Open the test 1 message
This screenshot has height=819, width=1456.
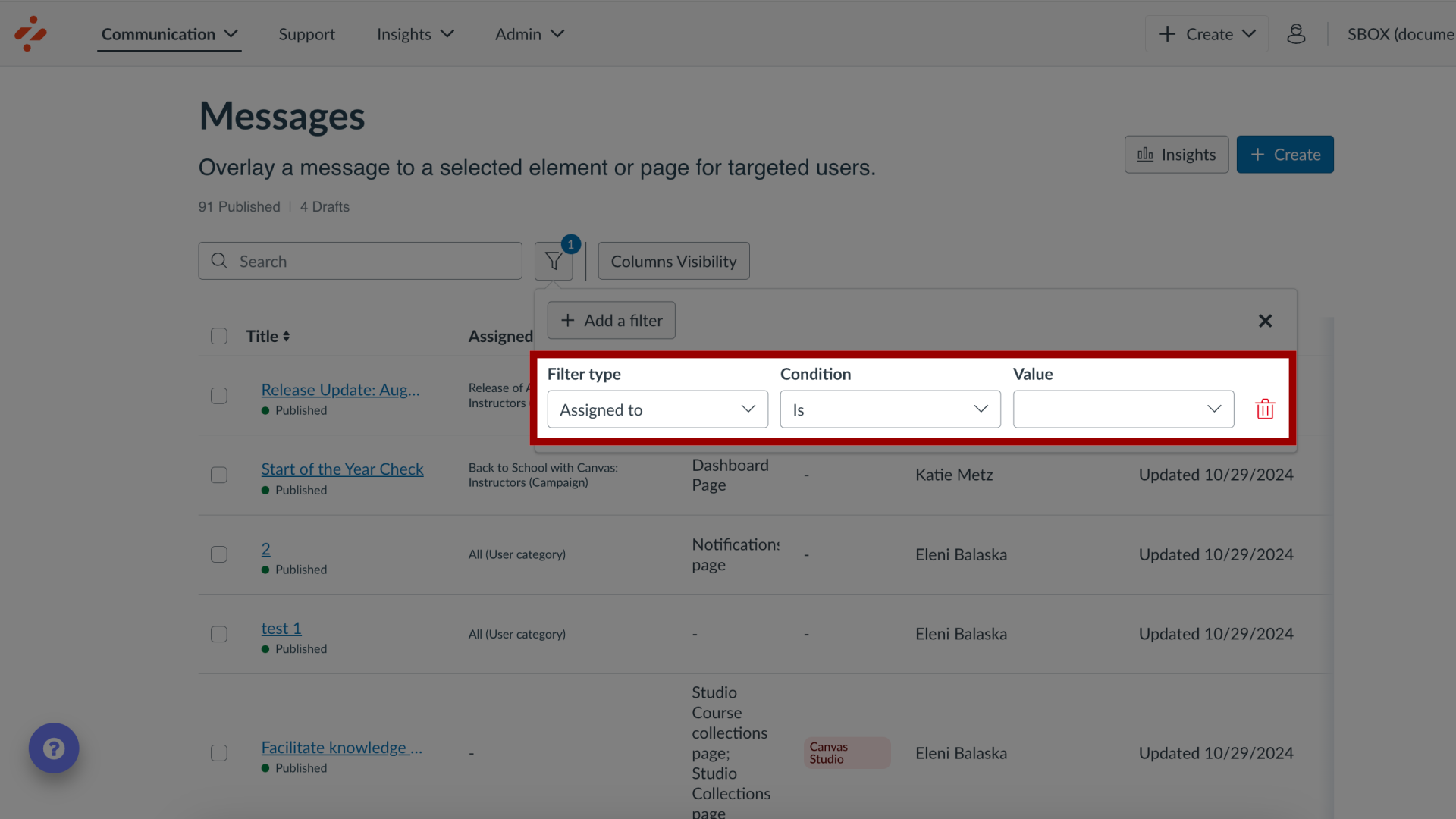(x=281, y=629)
